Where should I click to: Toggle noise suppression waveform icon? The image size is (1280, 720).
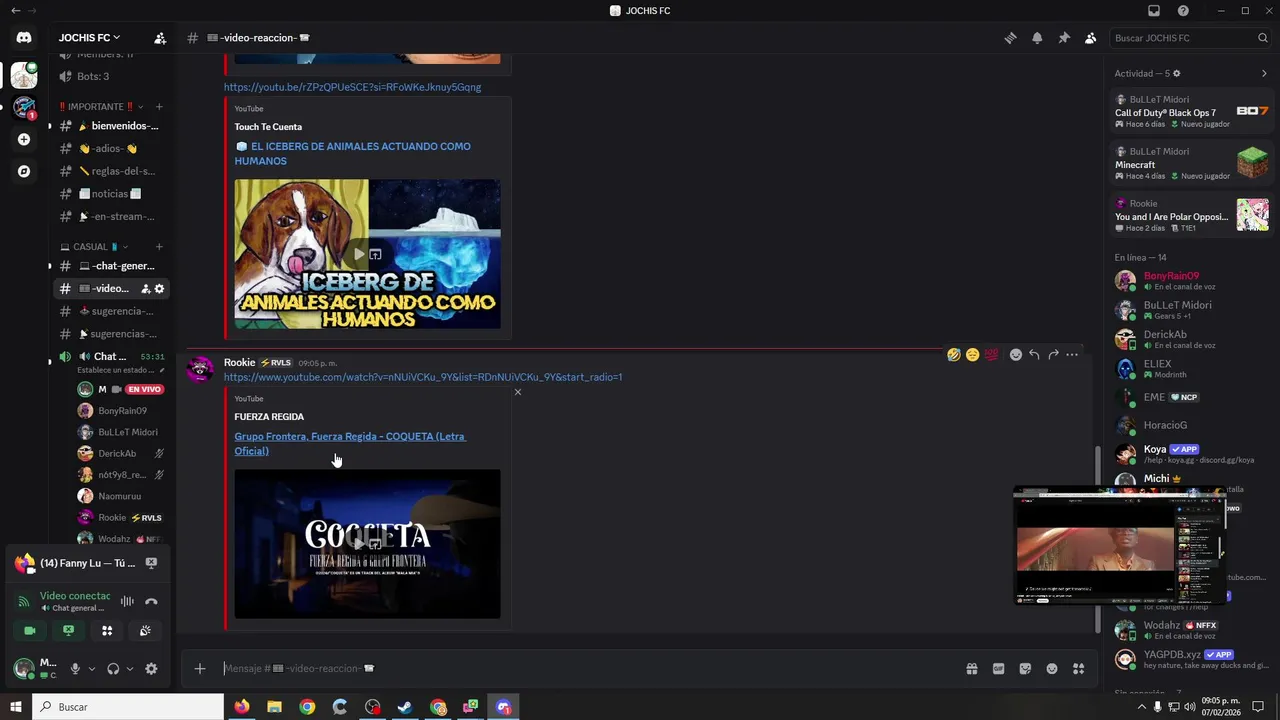(x=127, y=602)
